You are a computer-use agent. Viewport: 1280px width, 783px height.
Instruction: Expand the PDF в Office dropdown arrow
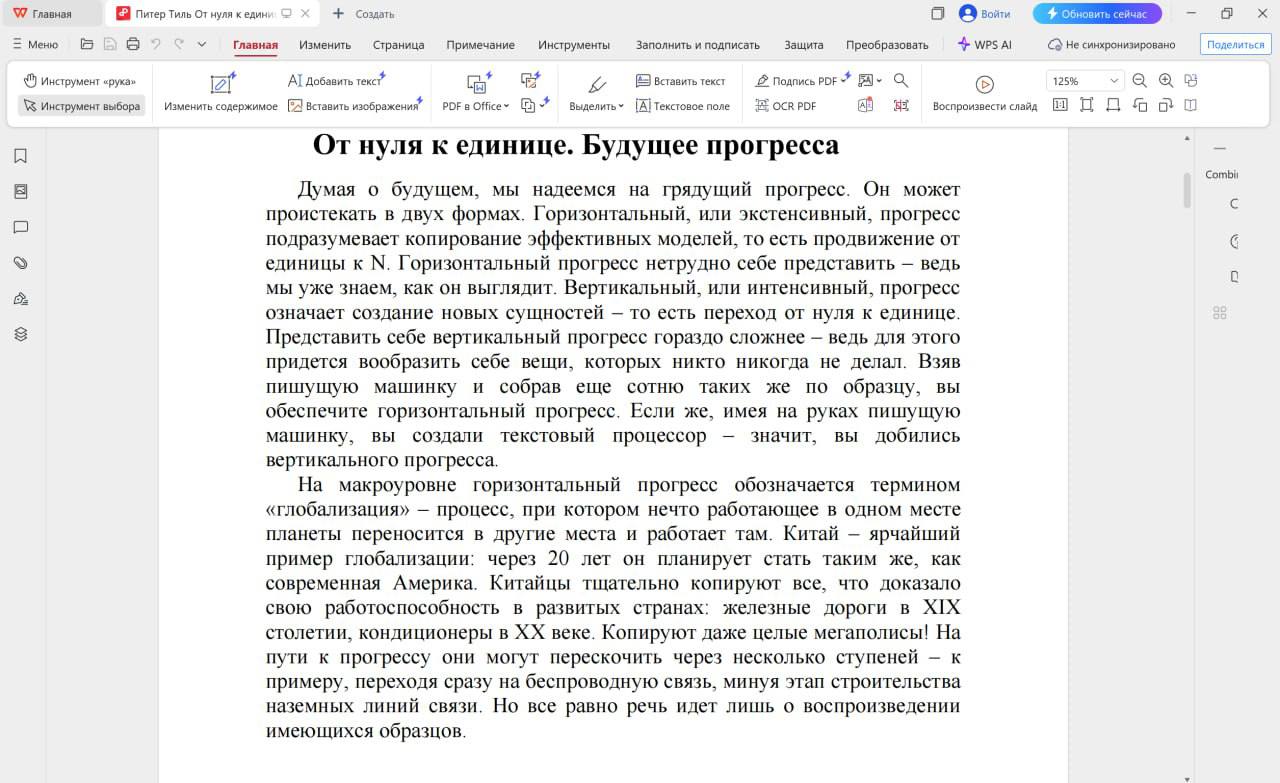point(506,106)
